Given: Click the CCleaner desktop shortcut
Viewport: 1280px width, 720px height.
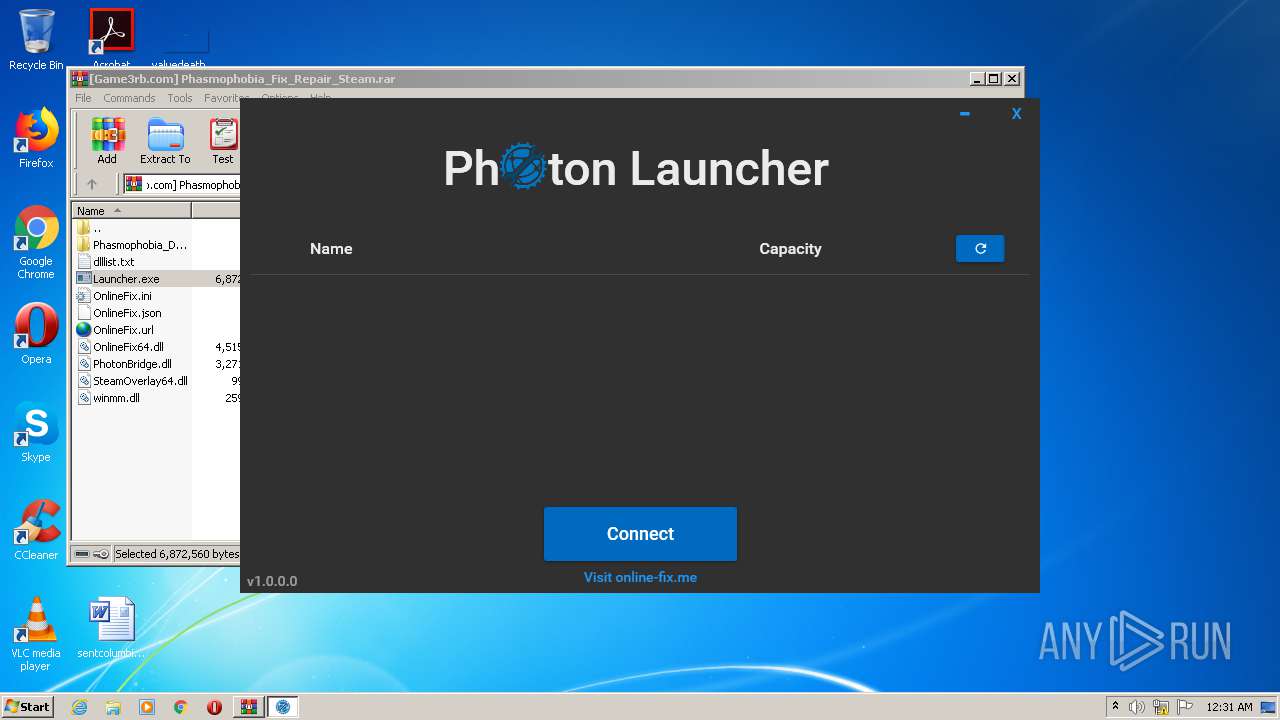Looking at the screenshot, I should coord(36,530).
